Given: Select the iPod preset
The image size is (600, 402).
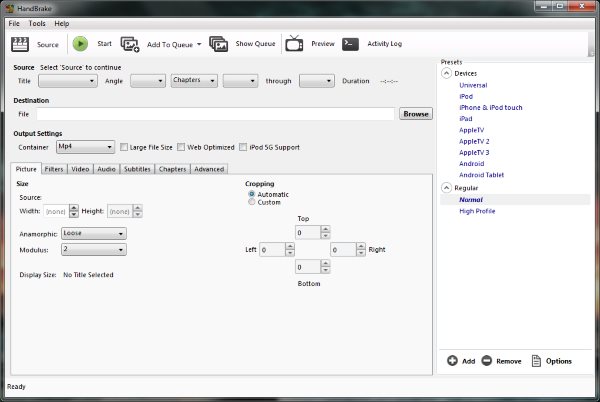Looking at the screenshot, I should click(466, 96).
